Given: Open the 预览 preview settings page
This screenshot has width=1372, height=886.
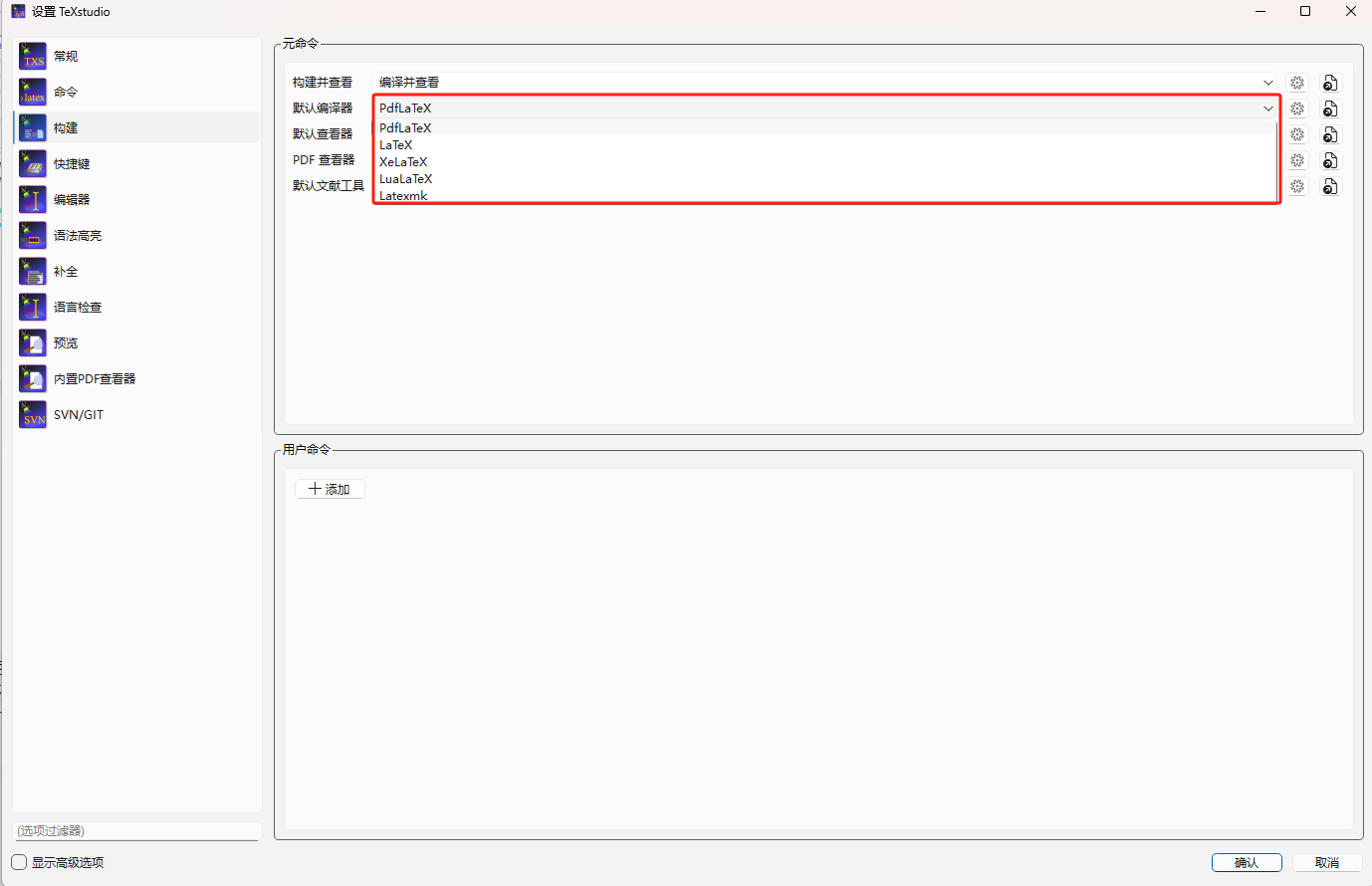Looking at the screenshot, I should coord(137,342).
